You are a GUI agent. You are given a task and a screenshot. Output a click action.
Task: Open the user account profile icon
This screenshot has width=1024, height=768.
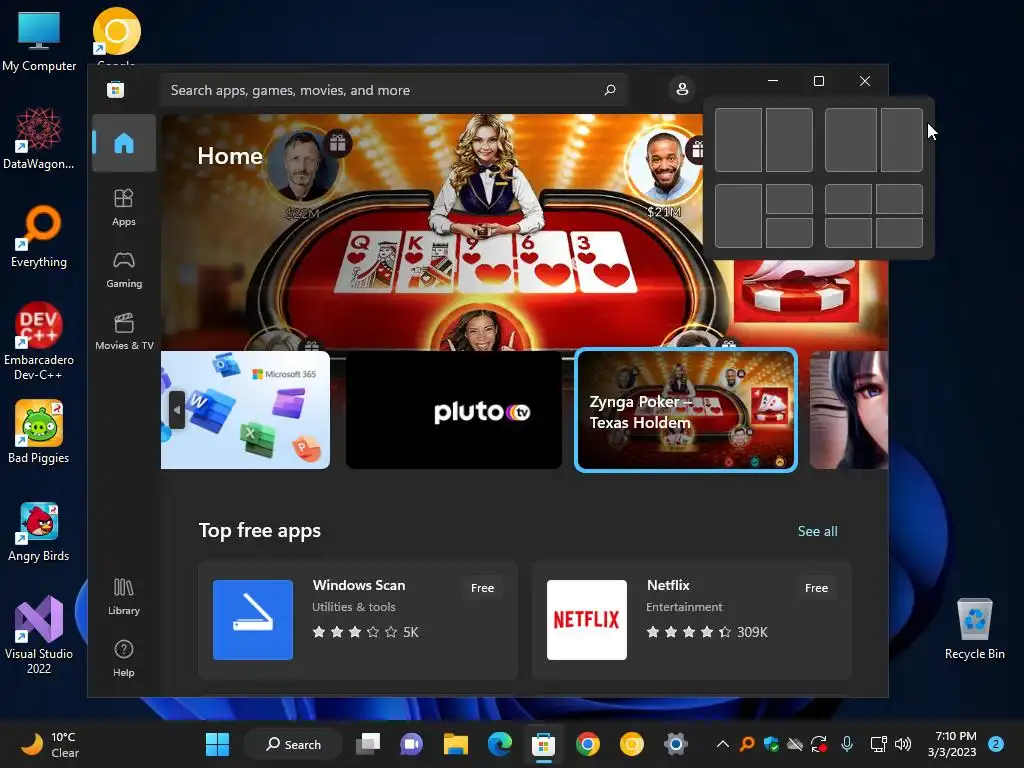coord(682,89)
